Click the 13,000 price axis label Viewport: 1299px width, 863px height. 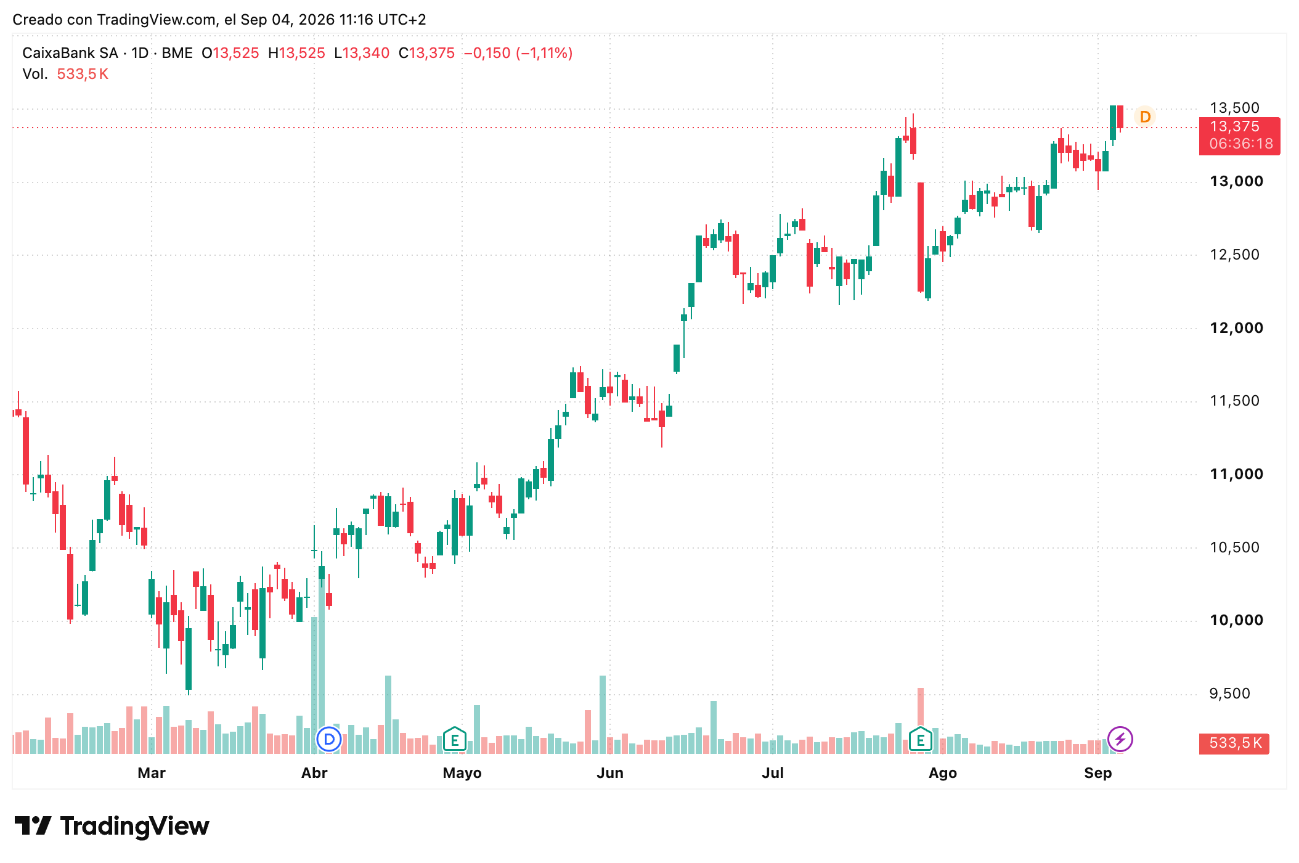point(1235,181)
